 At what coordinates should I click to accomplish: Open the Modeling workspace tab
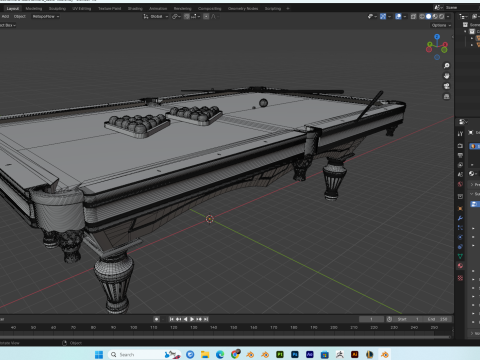pos(34,8)
